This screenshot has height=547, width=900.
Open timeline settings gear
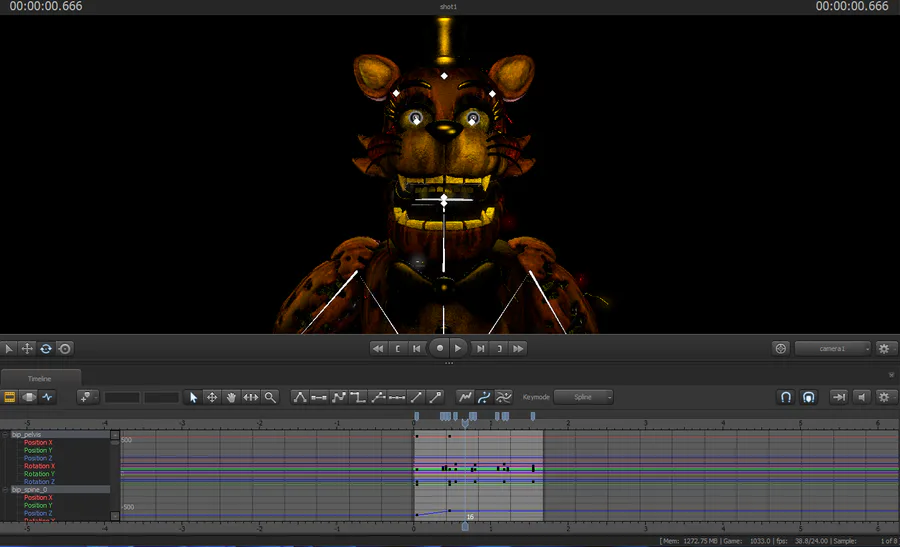point(885,397)
